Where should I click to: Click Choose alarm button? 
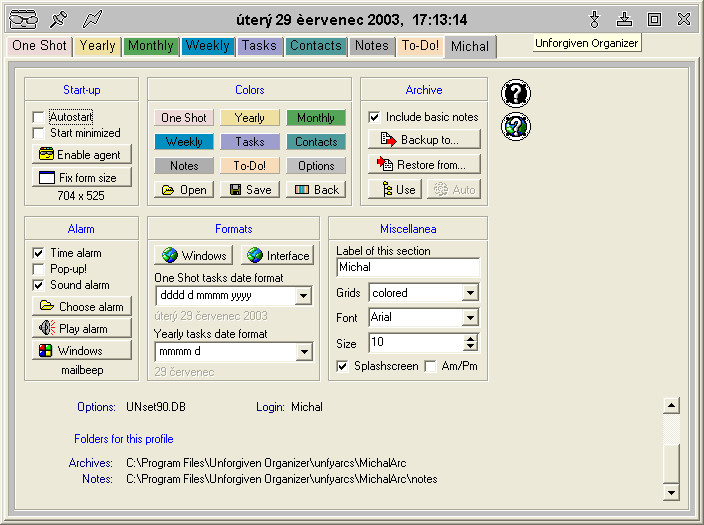[x=82, y=306]
